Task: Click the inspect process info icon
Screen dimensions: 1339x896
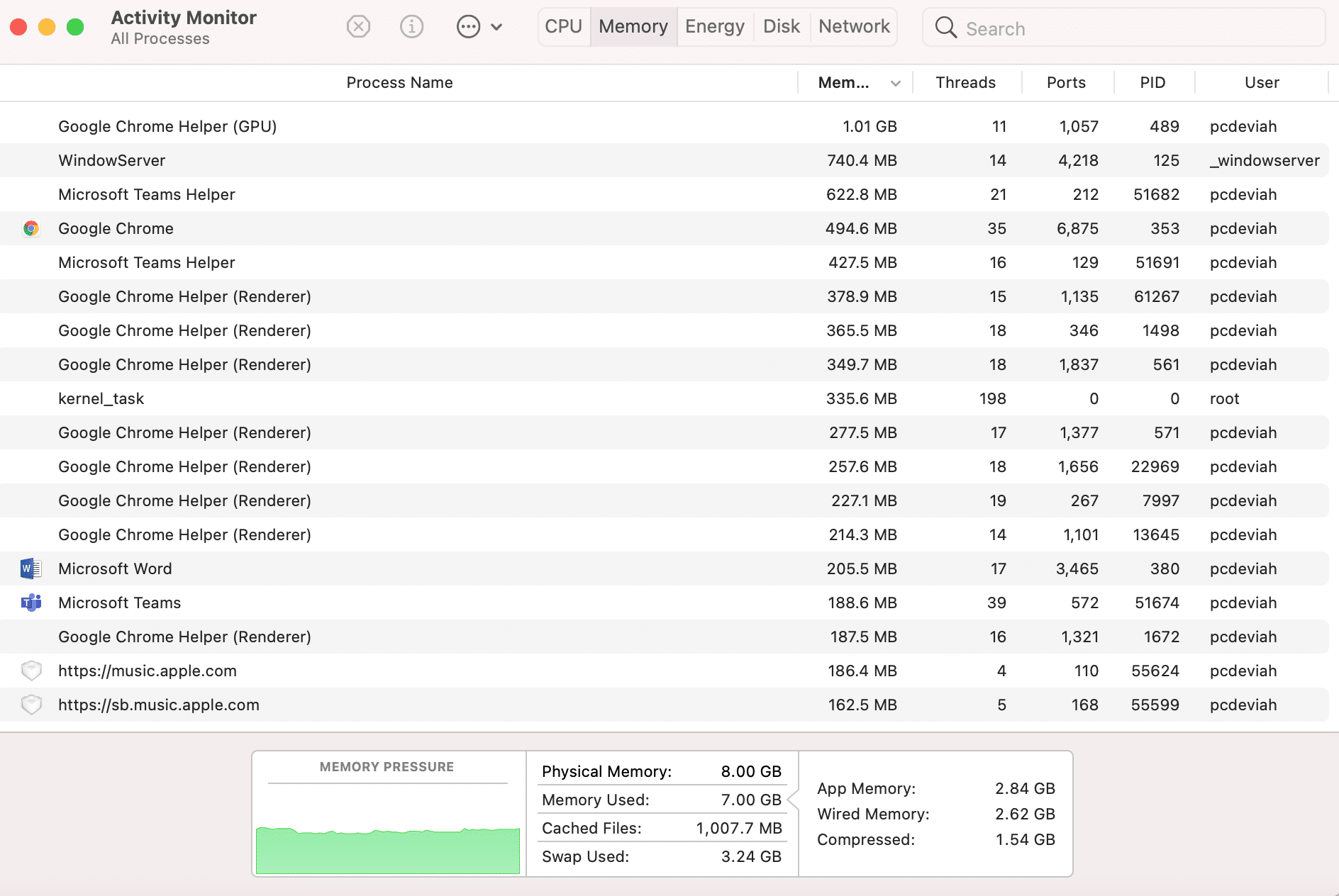Action: coord(411,27)
